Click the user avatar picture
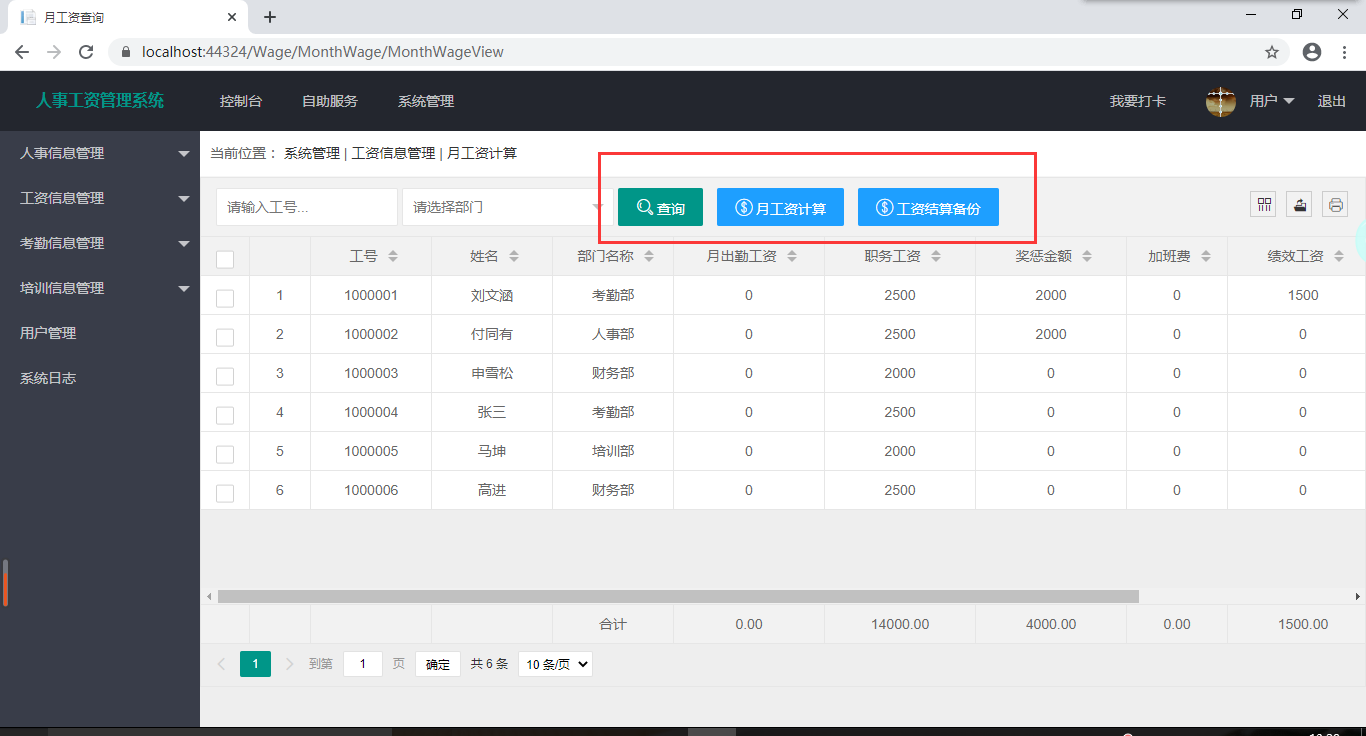 point(1221,101)
